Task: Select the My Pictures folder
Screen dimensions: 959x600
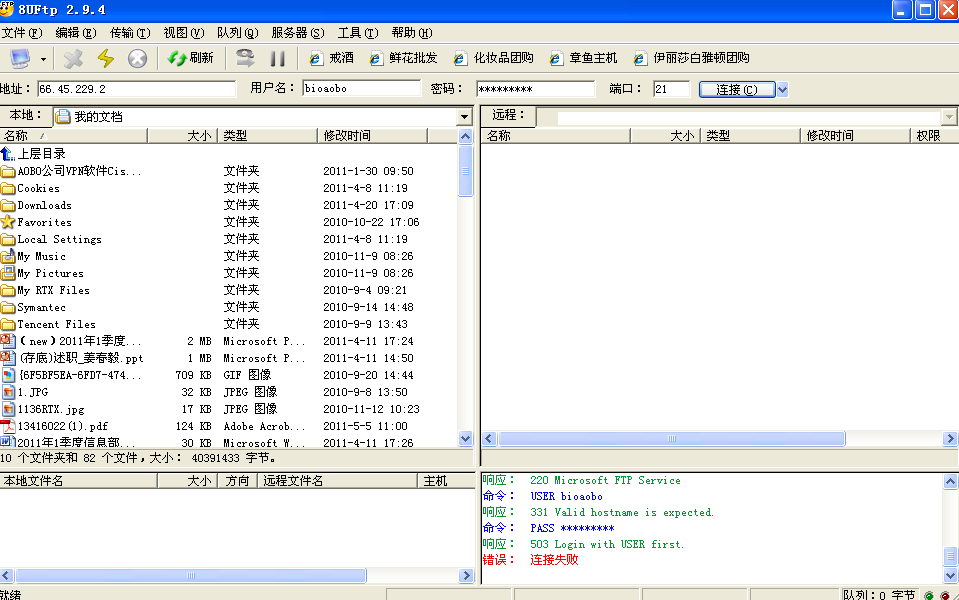Action: (x=42, y=273)
